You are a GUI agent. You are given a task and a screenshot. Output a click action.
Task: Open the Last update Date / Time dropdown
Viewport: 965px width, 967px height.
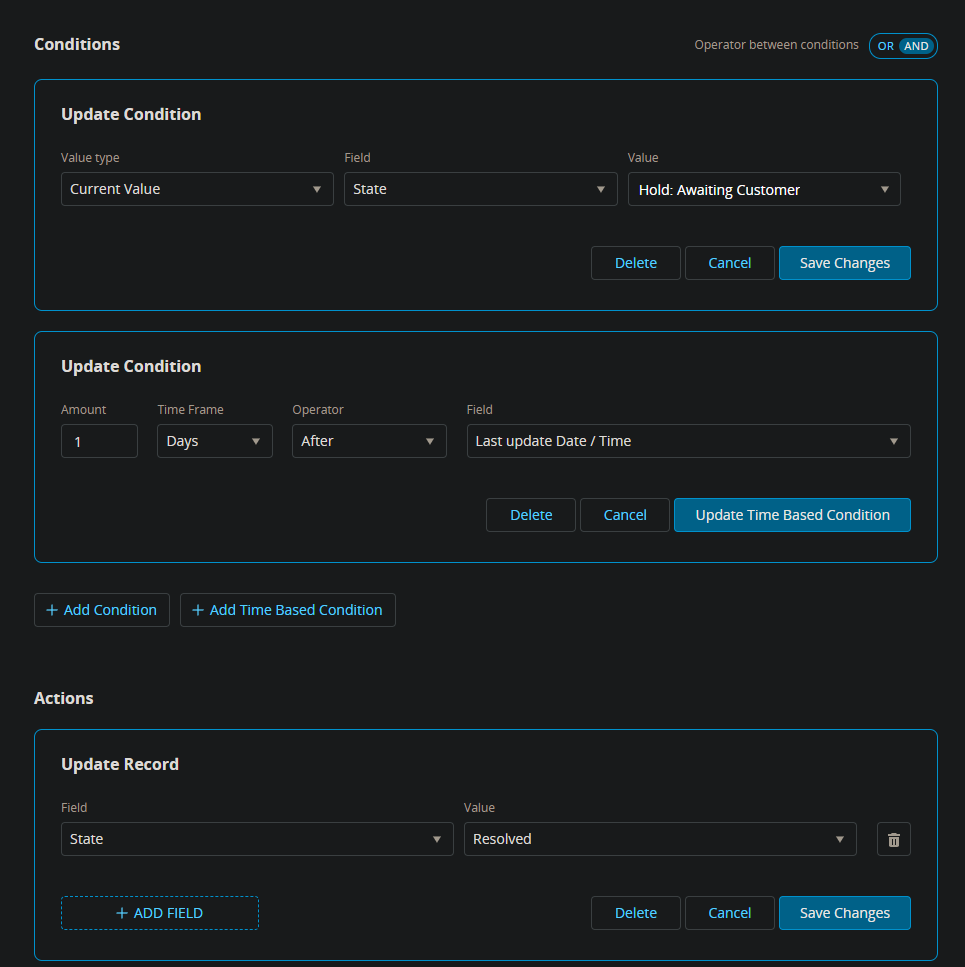click(688, 441)
